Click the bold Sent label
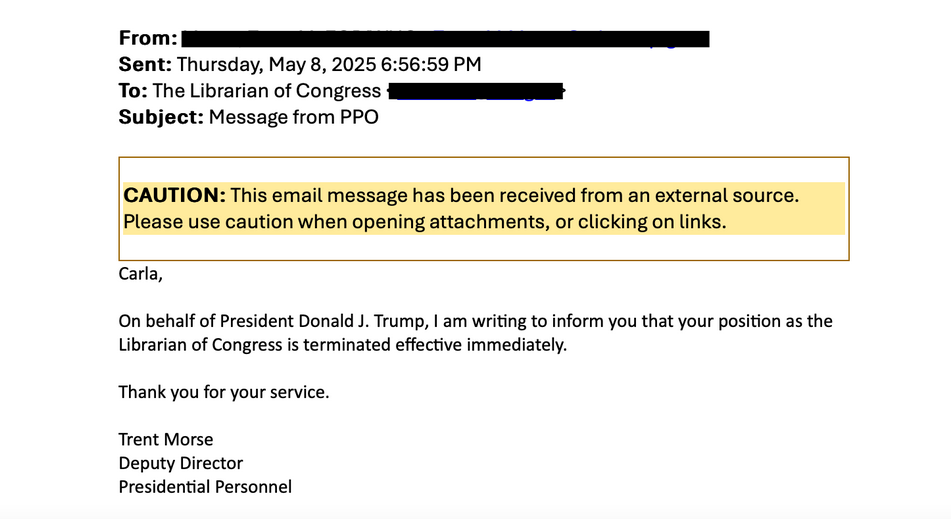This screenshot has height=519, width=951. pos(145,64)
